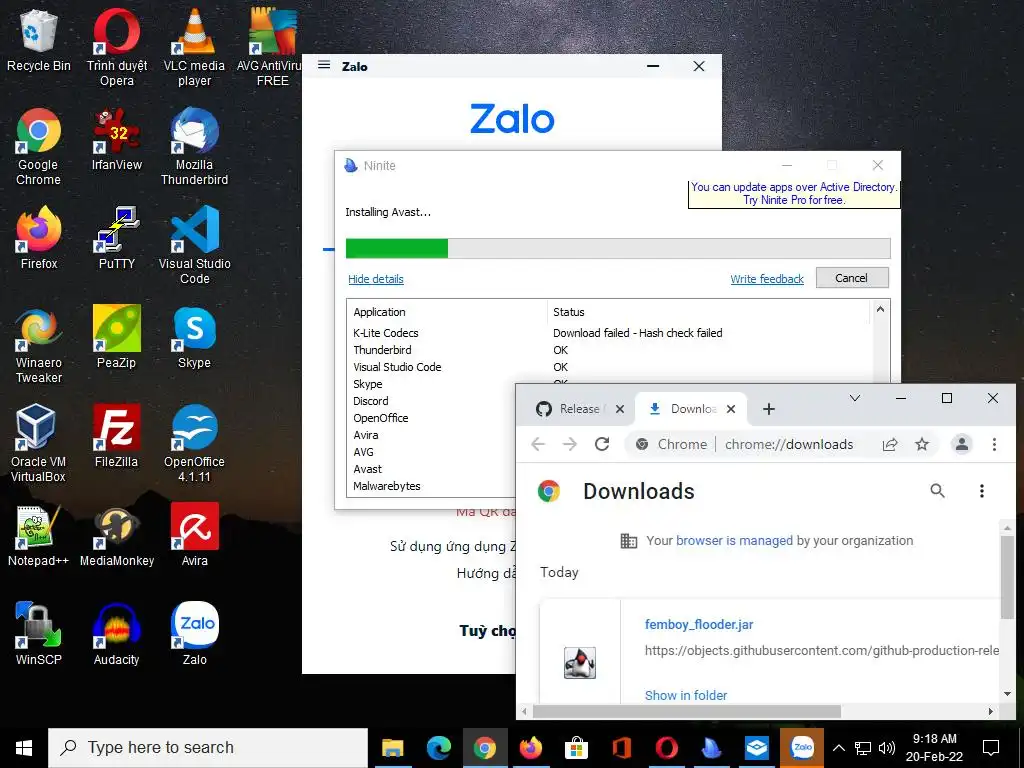Open FileZilla desktop shortcut
The width and height of the screenshot is (1024, 768).
point(117,436)
